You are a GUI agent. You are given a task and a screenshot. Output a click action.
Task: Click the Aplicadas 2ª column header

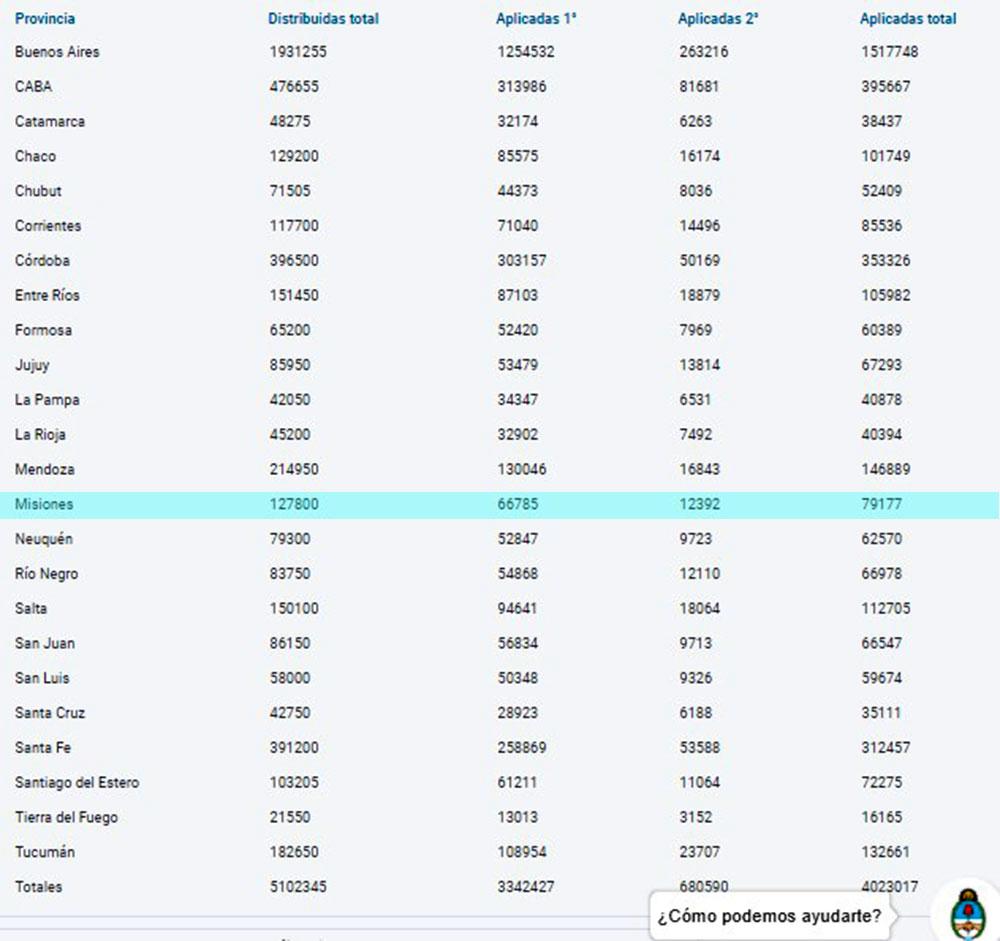718,18
